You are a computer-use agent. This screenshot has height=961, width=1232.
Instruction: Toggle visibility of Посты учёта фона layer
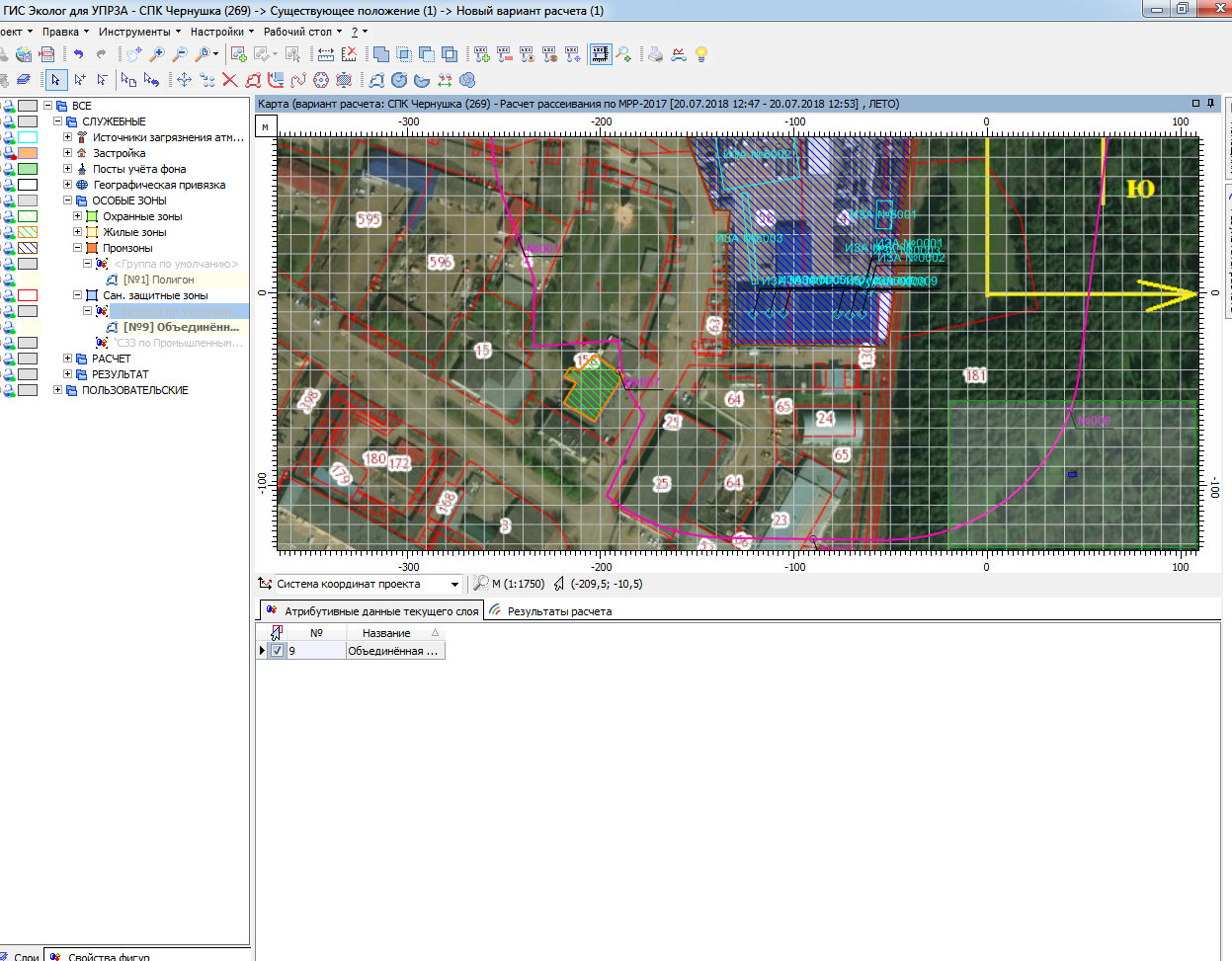9,169
